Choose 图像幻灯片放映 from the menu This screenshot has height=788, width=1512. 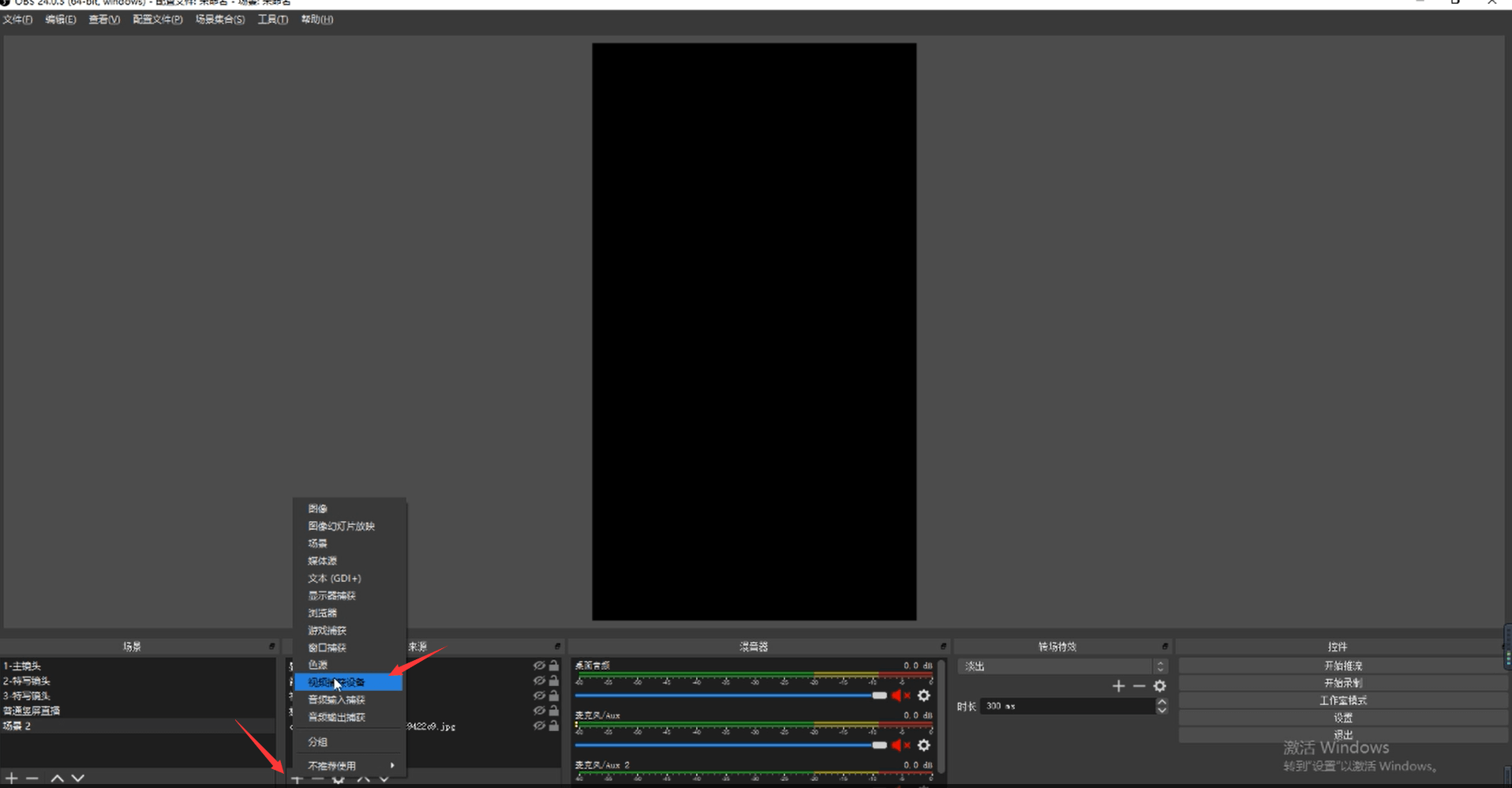[x=349, y=526]
